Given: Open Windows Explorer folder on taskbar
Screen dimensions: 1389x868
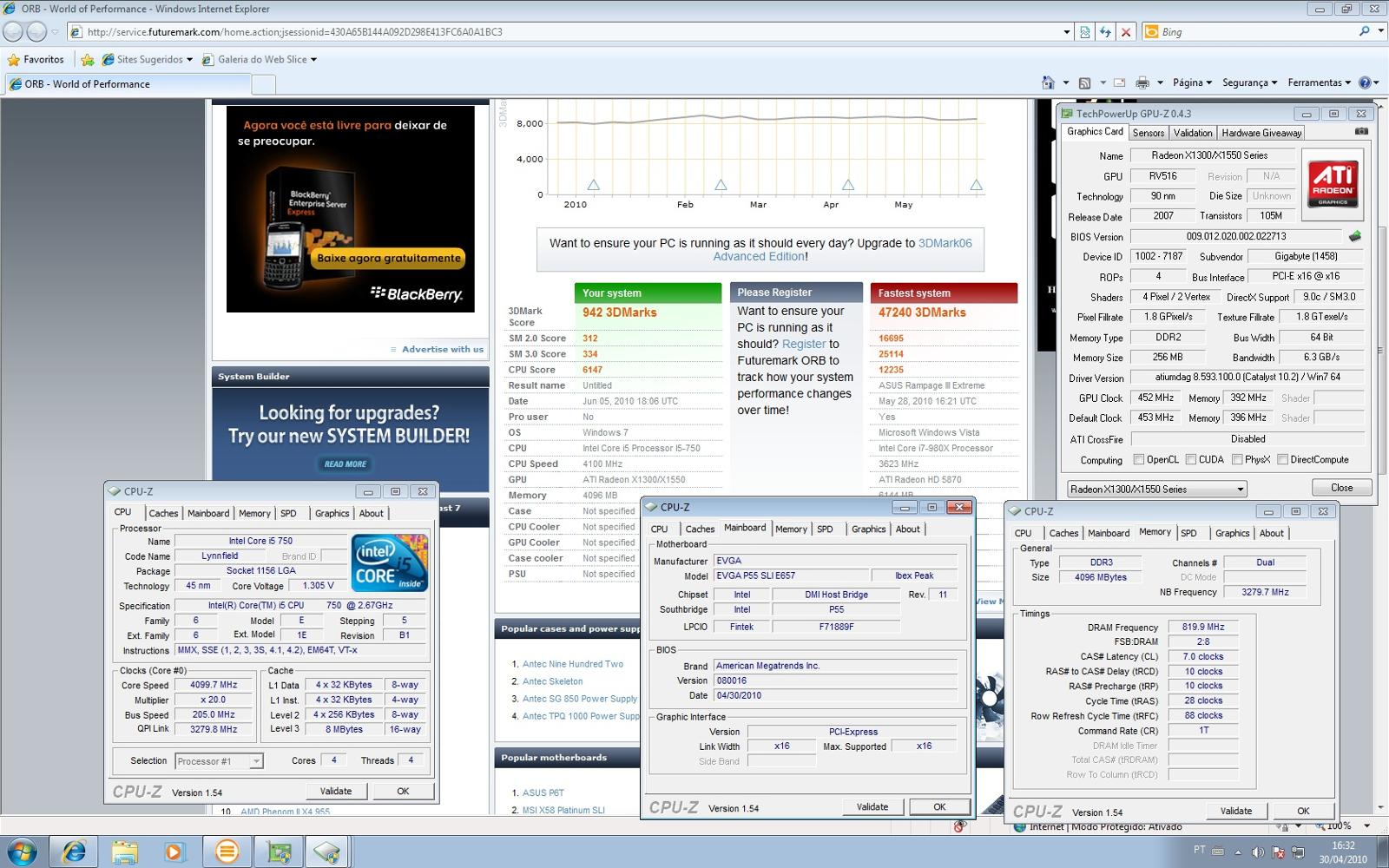Looking at the screenshot, I should (125, 852).
